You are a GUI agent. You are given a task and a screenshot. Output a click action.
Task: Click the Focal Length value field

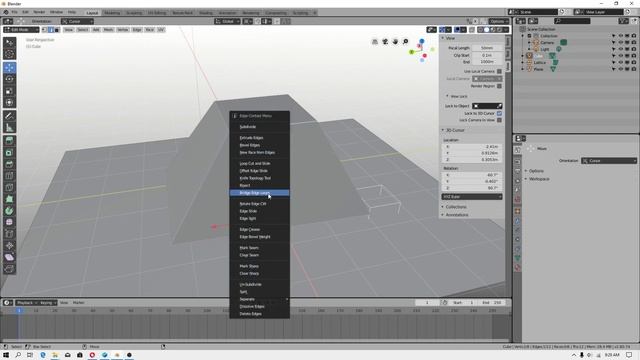coord(487,48)
